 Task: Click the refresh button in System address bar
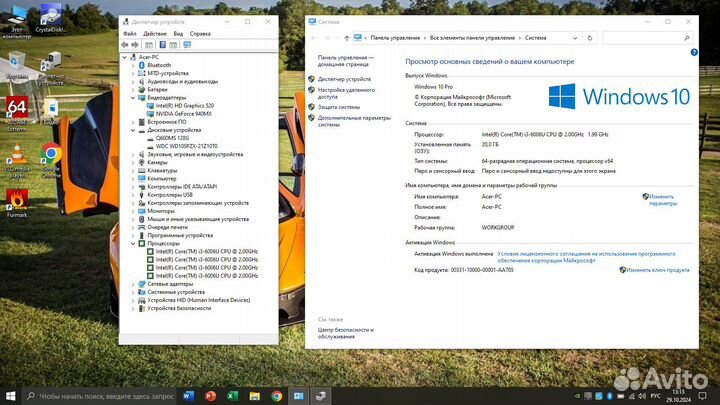[x=590, y=38]
